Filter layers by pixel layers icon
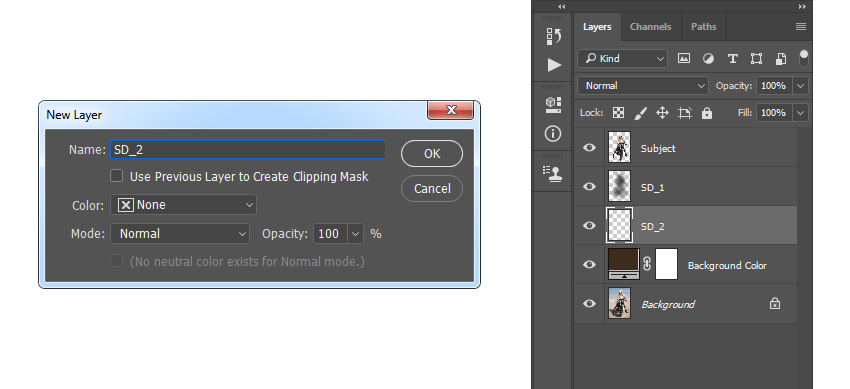This screenshot has height=389, width=850. (x=684, y=59)
